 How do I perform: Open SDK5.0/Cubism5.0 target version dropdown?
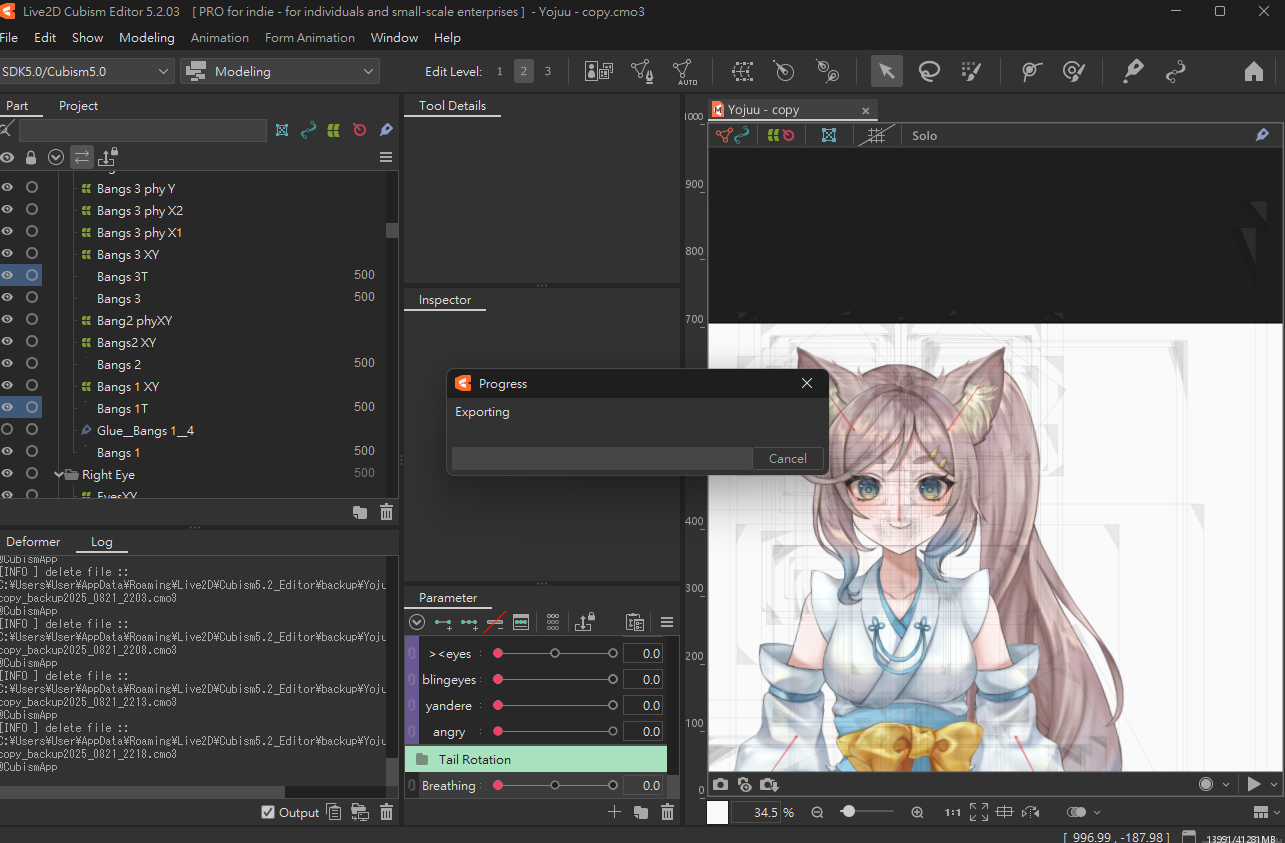tap(87, 71)
